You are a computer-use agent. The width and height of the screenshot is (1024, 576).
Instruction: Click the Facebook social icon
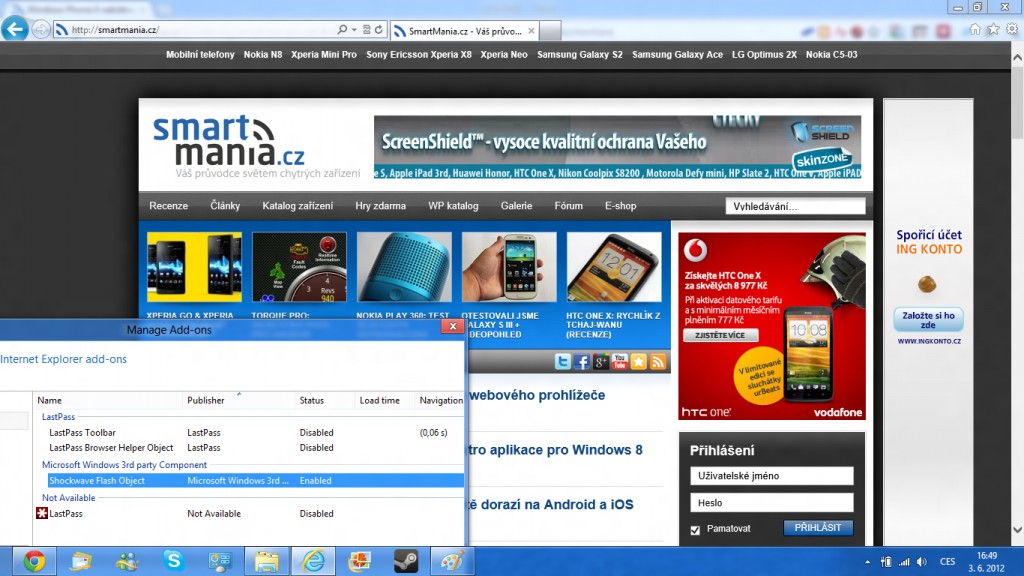click(581, 361)
